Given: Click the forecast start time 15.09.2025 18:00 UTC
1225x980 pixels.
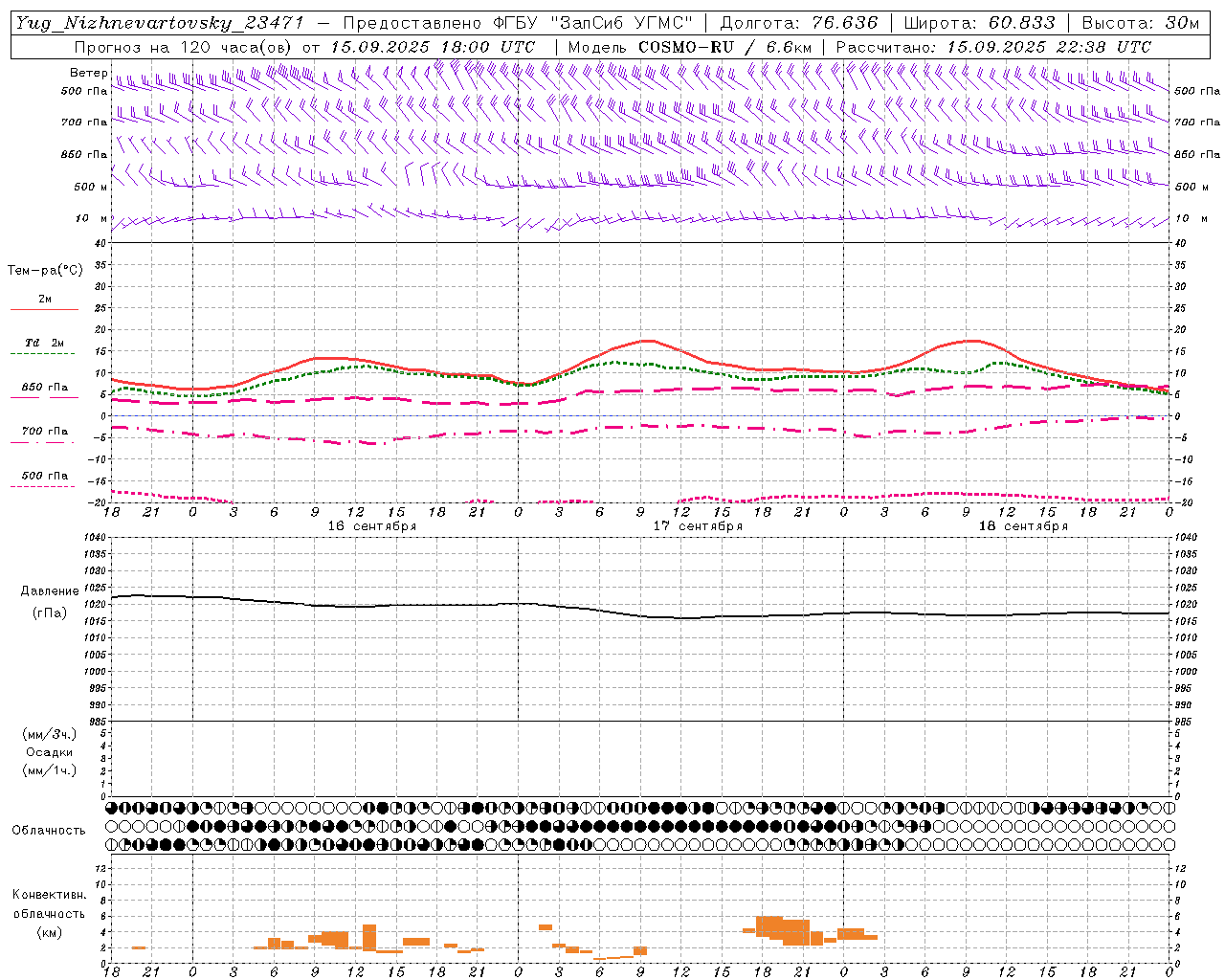Looking at the screenshot, I should click(433, 47).
